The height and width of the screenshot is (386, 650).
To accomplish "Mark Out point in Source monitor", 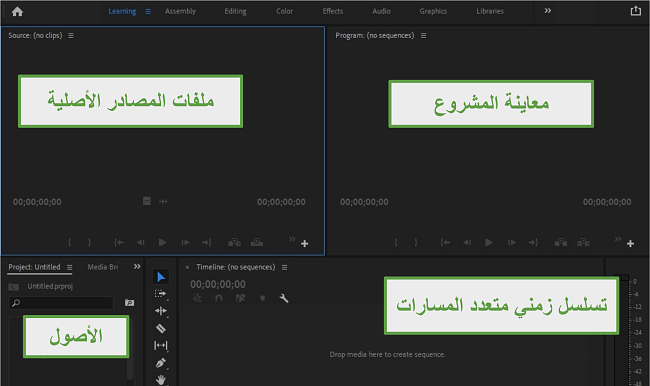I will [x=90, y=242].
